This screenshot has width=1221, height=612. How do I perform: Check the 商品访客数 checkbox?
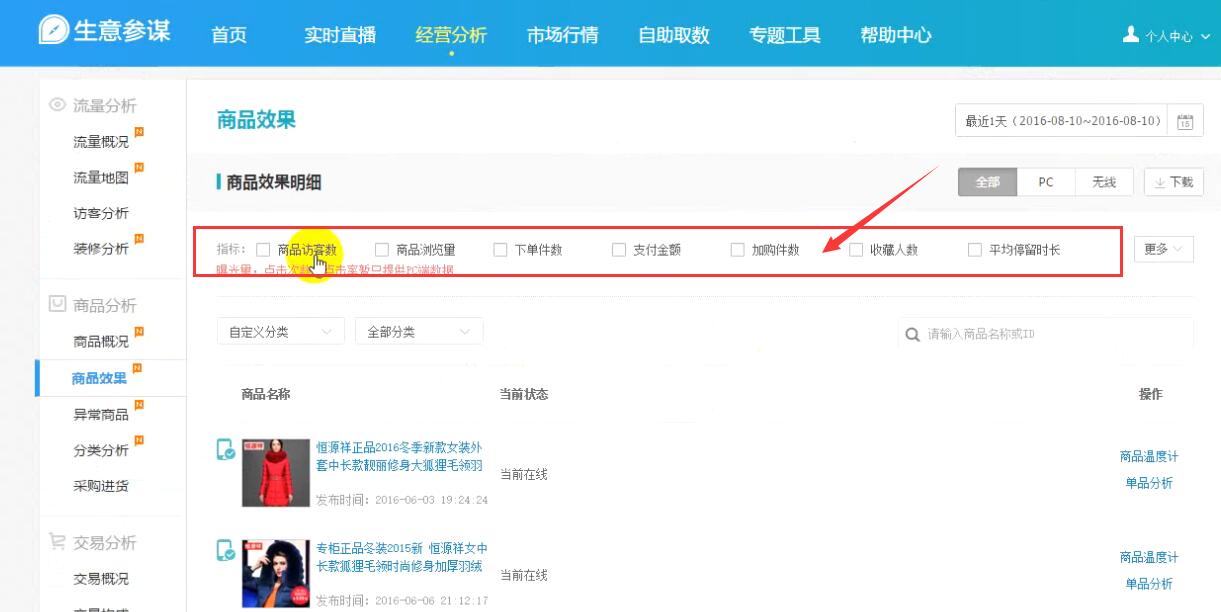263,250
